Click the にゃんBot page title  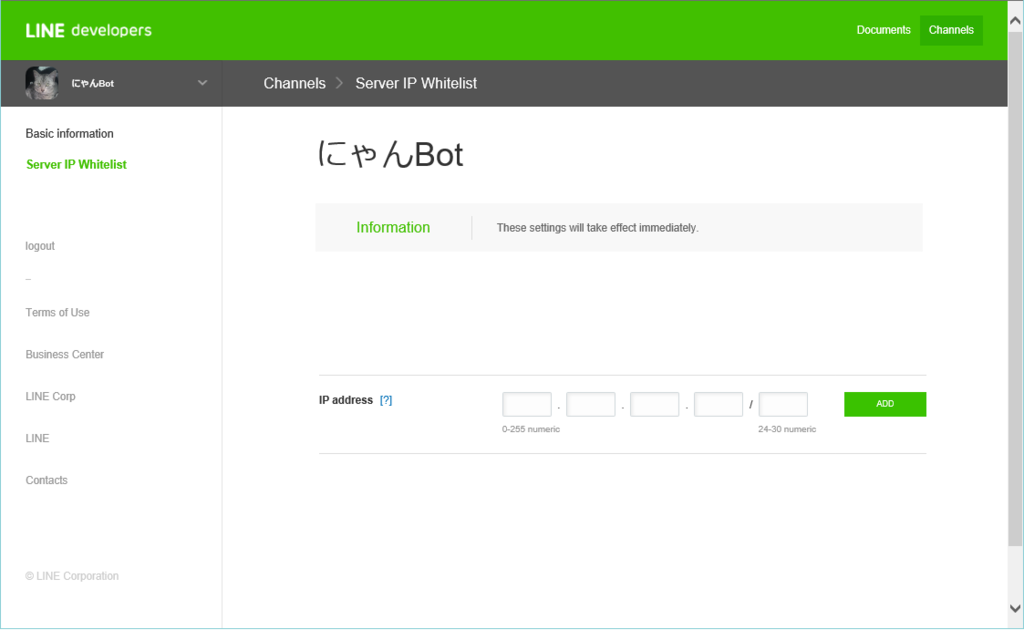391,155
